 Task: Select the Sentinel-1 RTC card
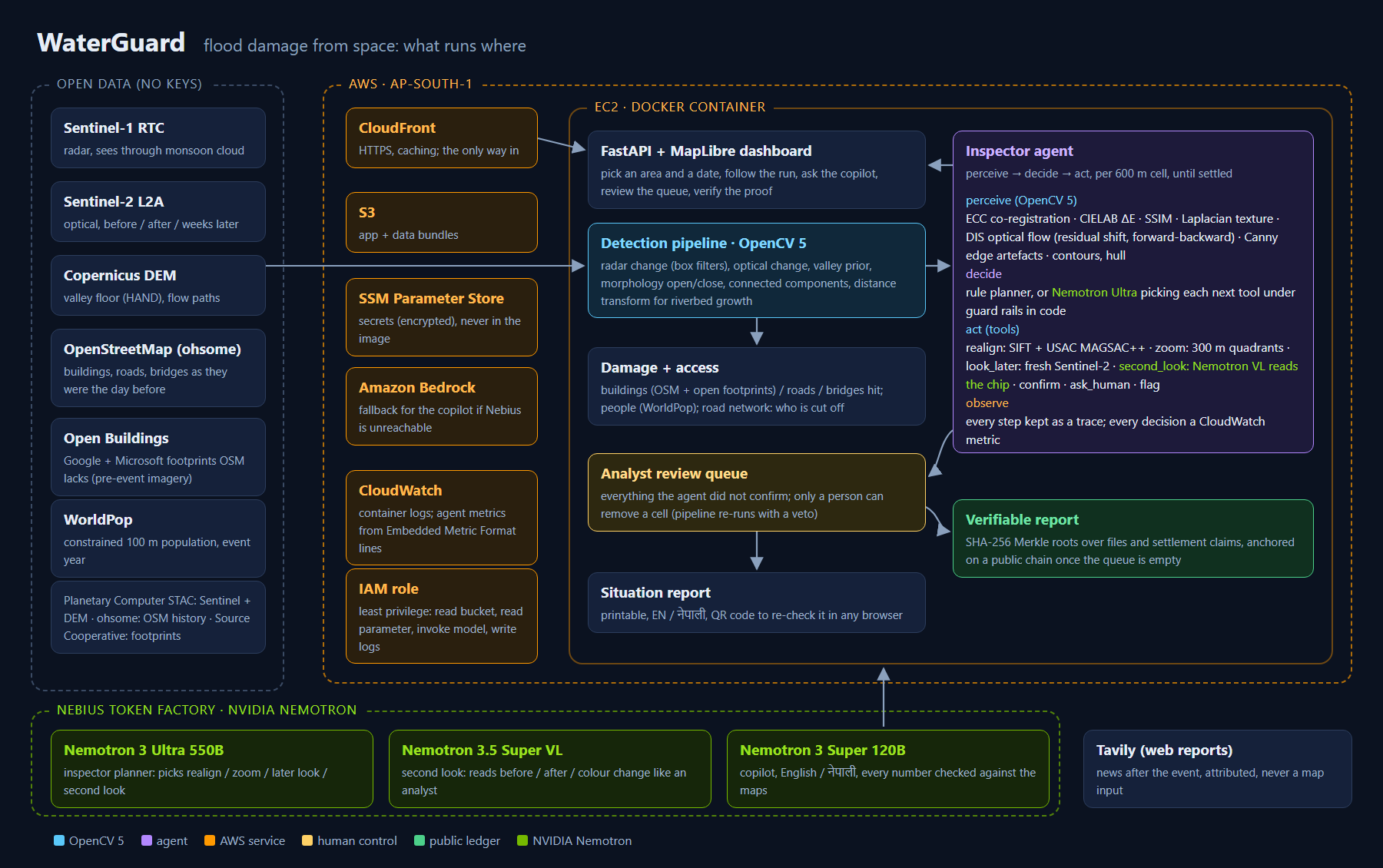[x=158, y=137]
